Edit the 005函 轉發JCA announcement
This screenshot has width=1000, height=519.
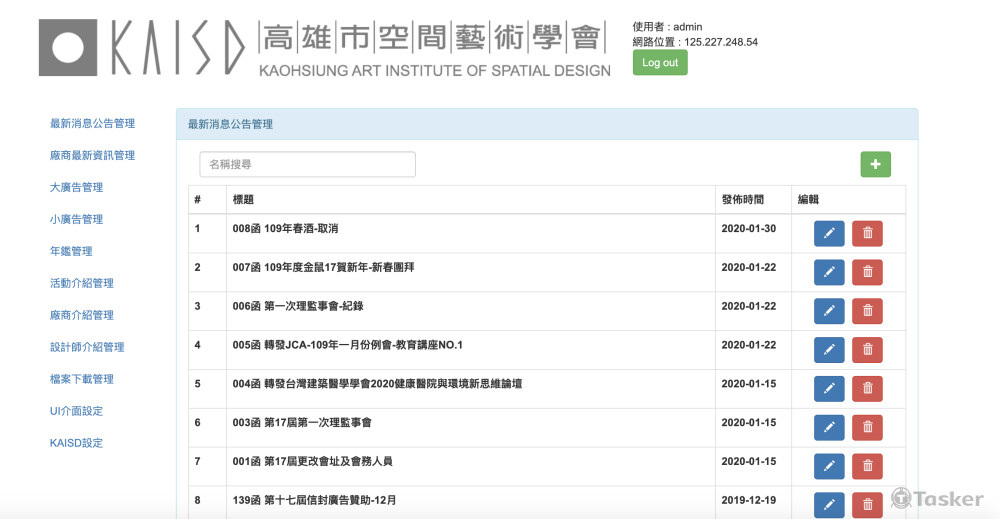coord(829,350)
